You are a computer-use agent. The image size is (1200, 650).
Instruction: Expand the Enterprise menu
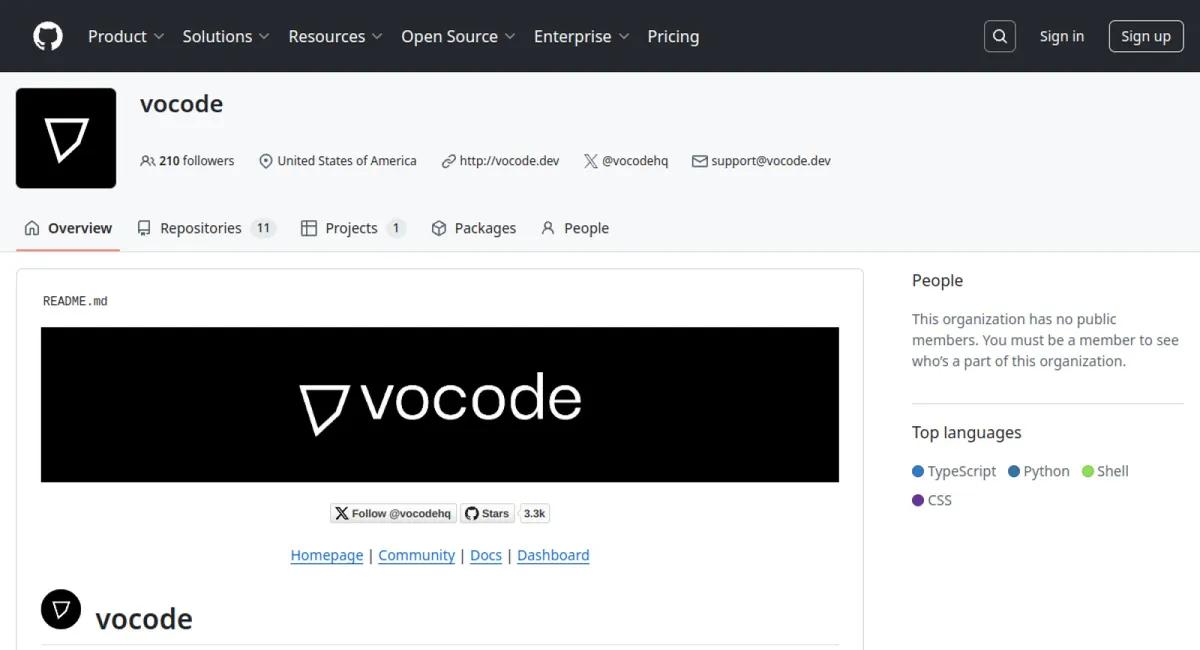[x=581, y=36]
